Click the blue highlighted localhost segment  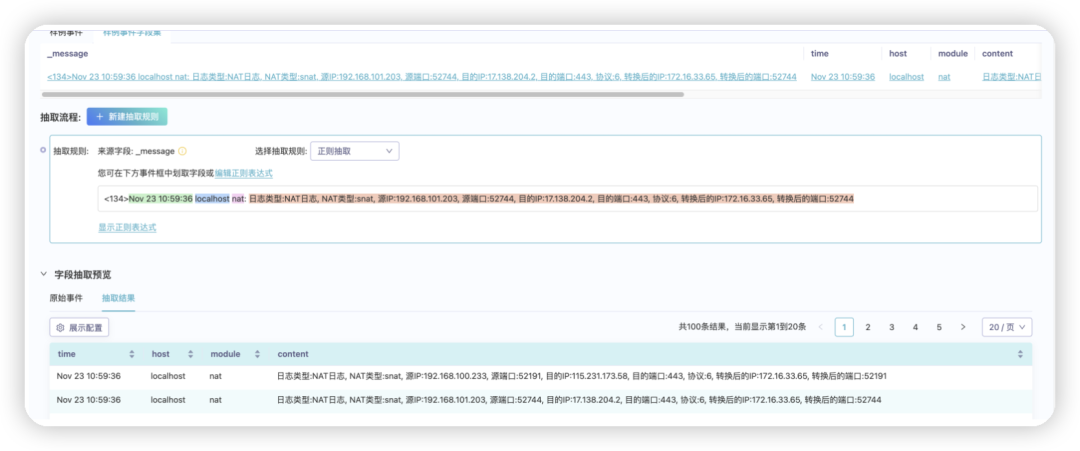tap(212, 198)
